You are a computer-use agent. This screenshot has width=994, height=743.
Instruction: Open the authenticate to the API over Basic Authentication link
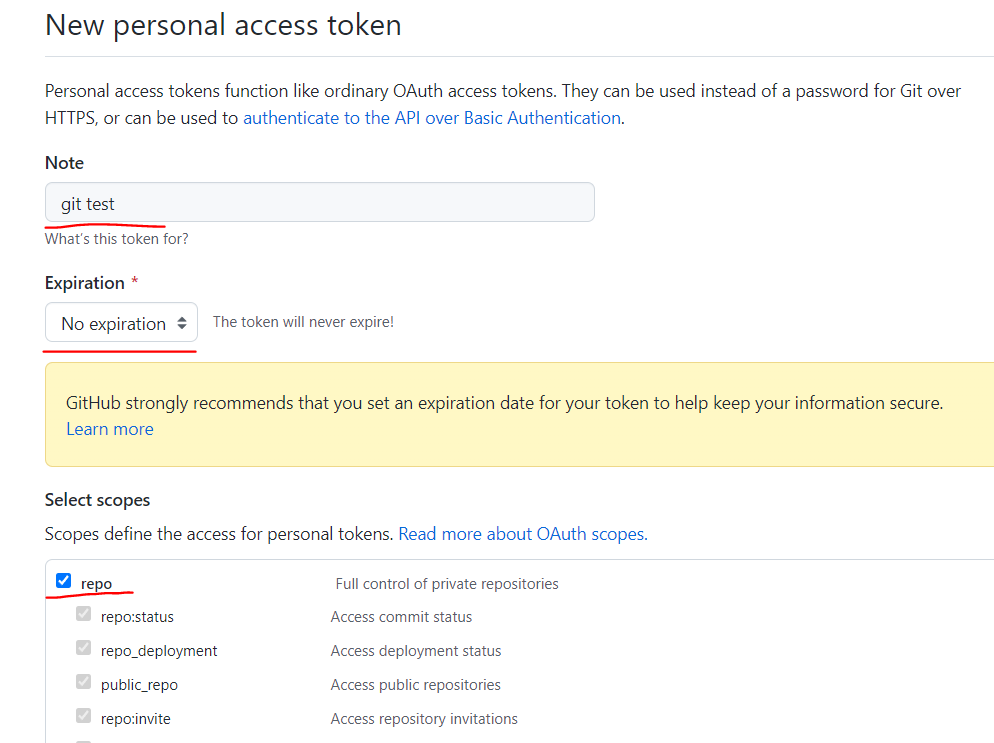(432, 118)
